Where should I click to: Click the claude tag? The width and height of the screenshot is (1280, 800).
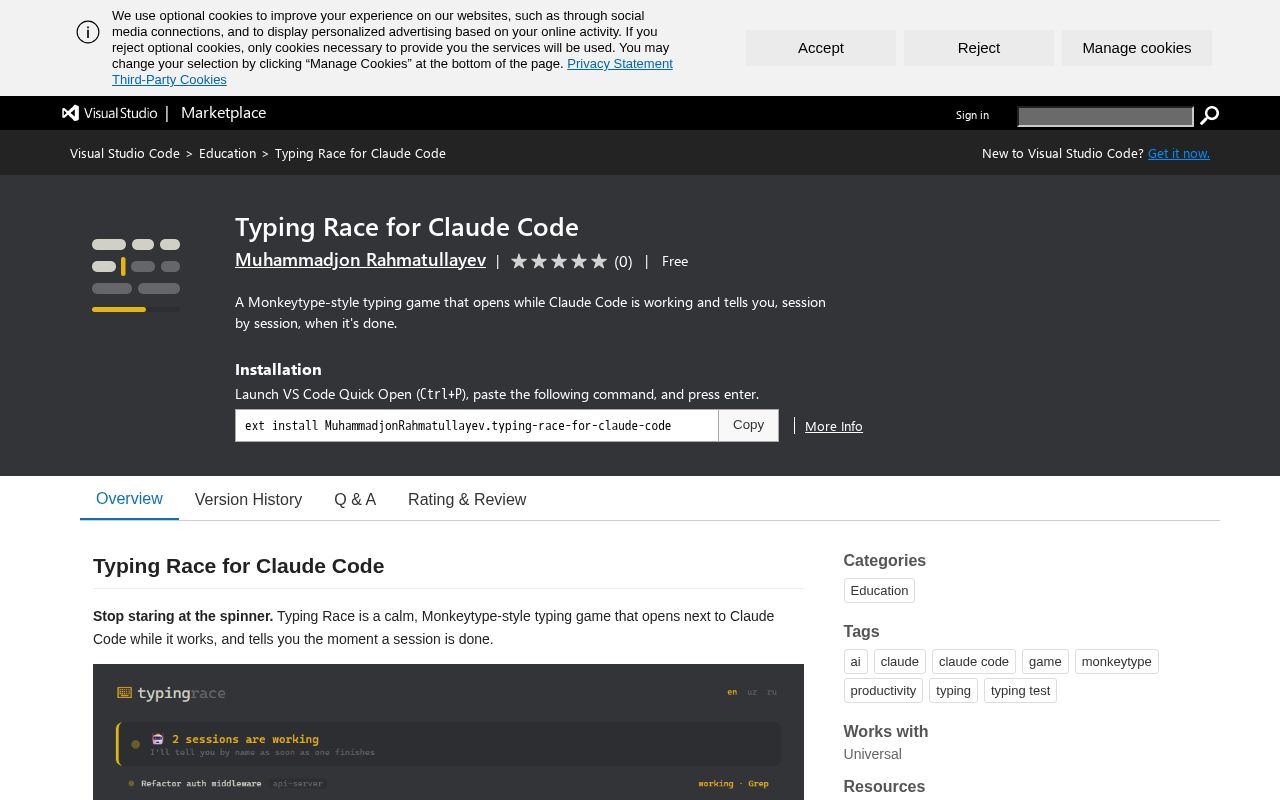[x=899, y=662]
